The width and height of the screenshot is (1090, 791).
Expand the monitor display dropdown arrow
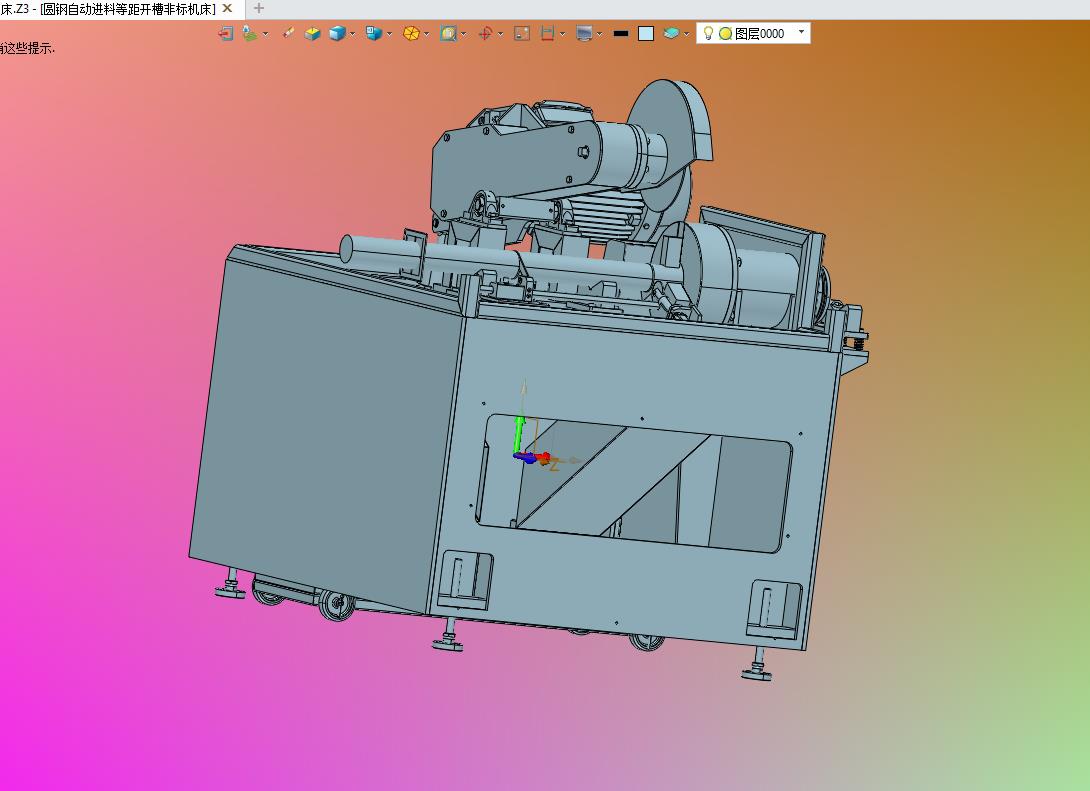point(599,34)
